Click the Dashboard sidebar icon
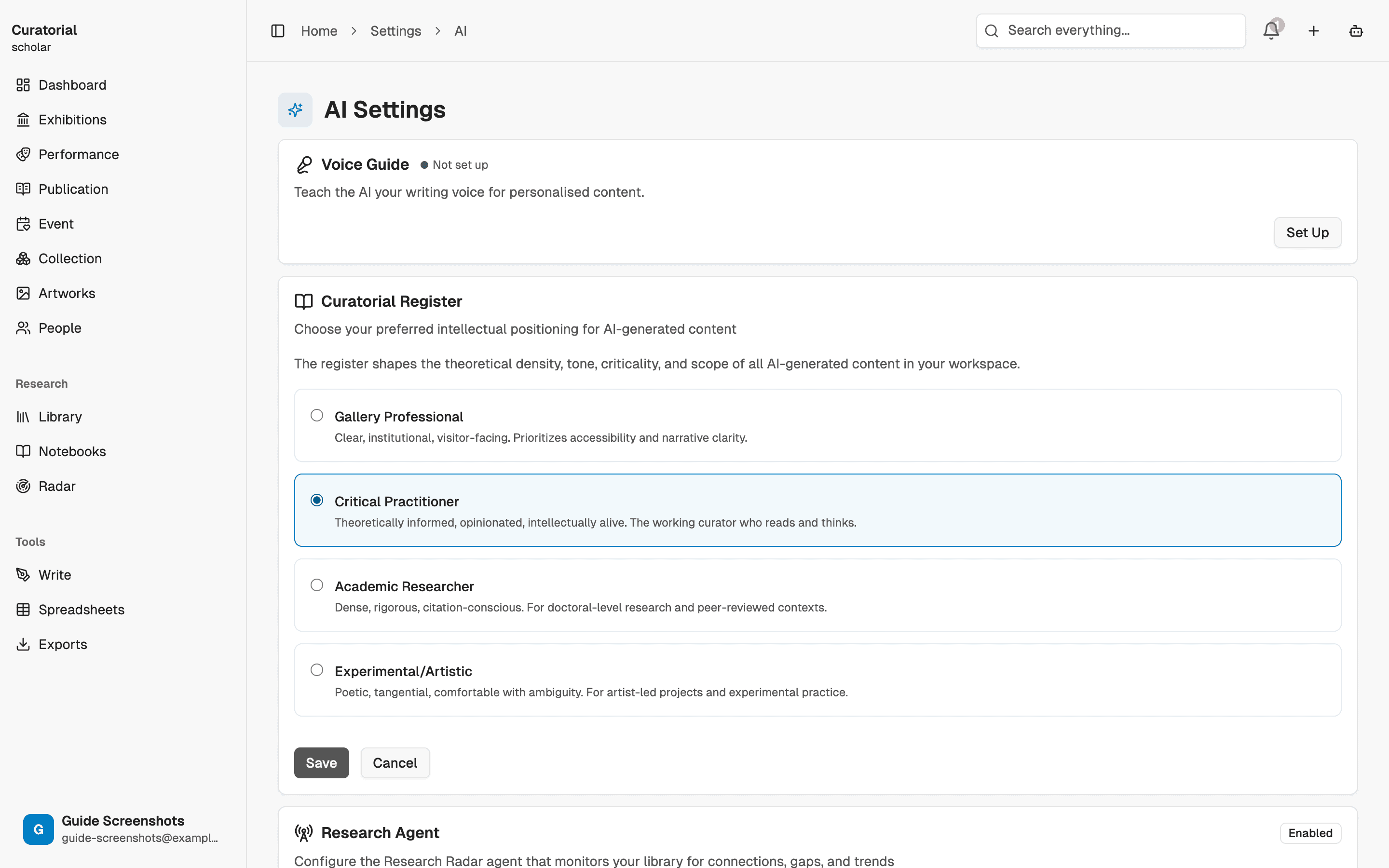 (x=23, y=85)
